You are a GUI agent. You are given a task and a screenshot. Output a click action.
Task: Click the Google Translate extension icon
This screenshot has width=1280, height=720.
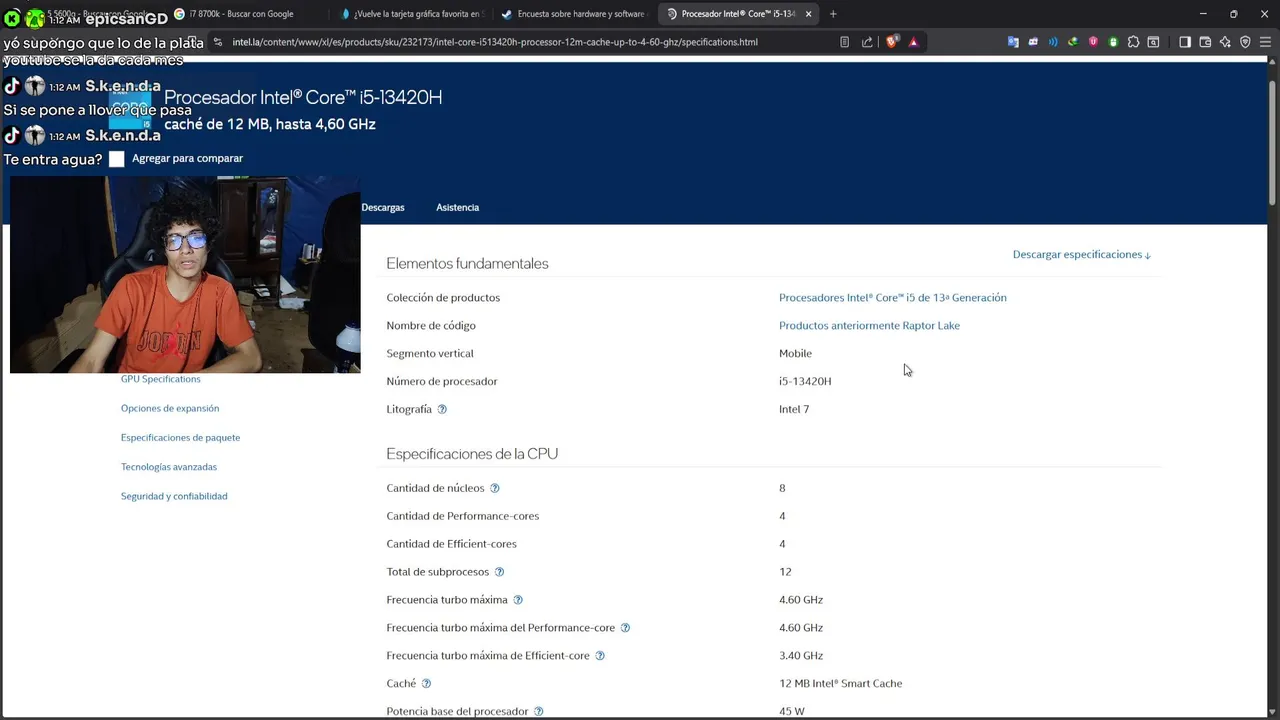pyautogui.click(x=1013, y=42)
